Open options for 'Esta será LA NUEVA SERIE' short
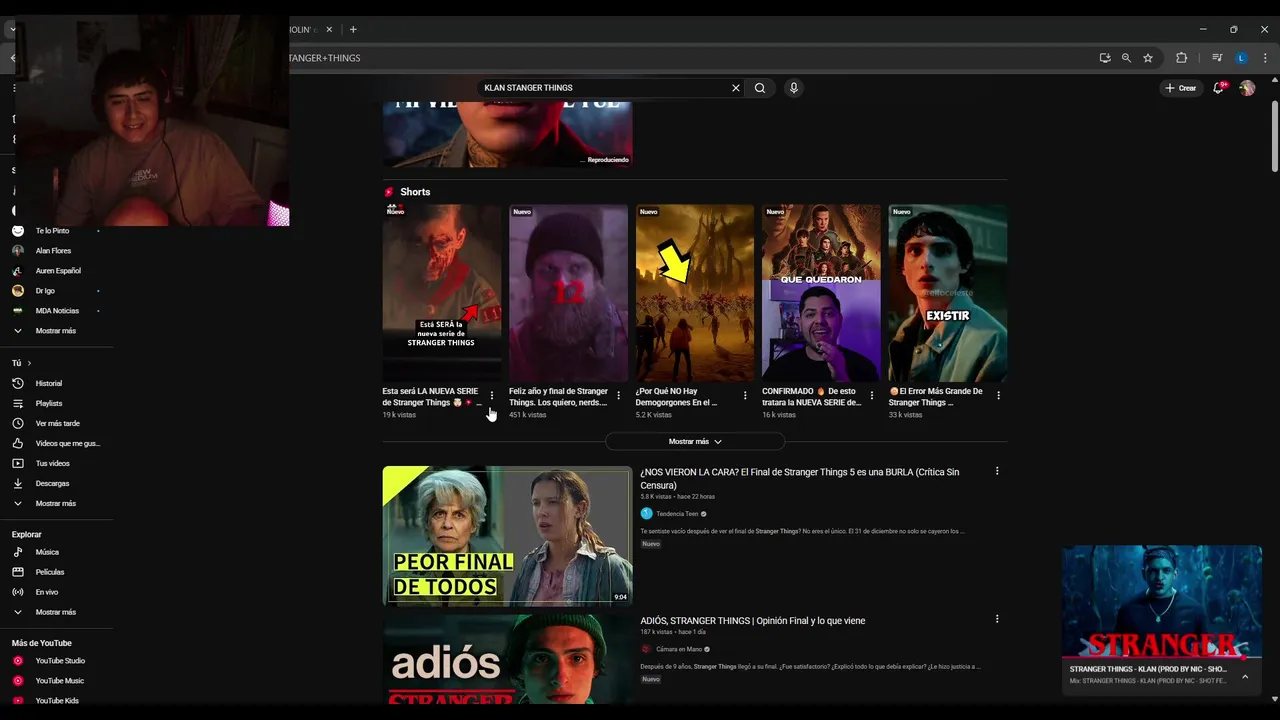Image resolution: width=1280 pixels, height=720 pixels. 491,396
